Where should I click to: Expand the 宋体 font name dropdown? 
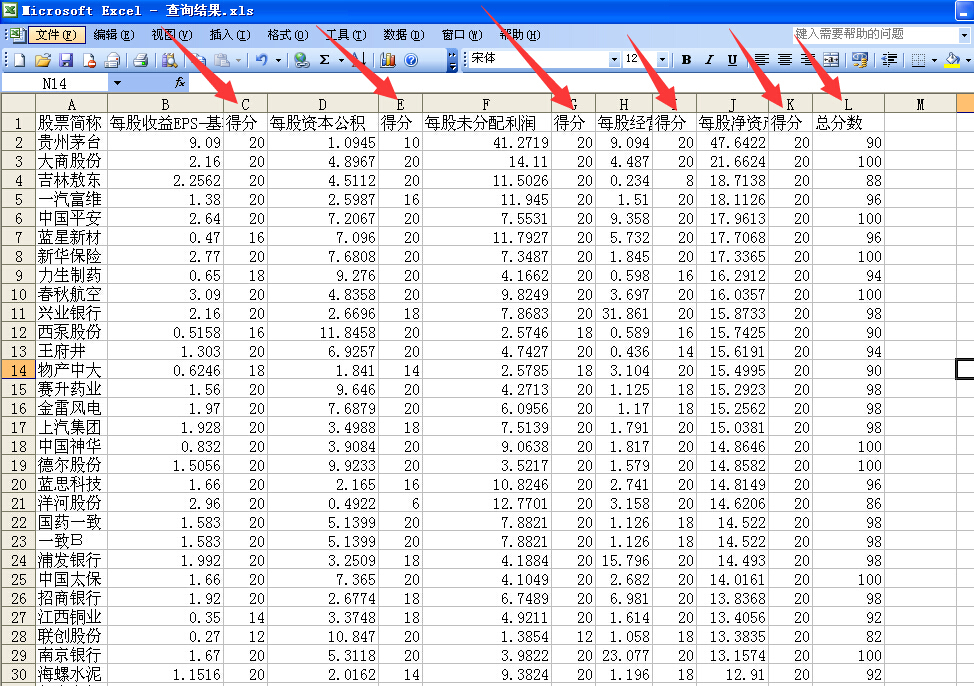click(x=614, y=60)
